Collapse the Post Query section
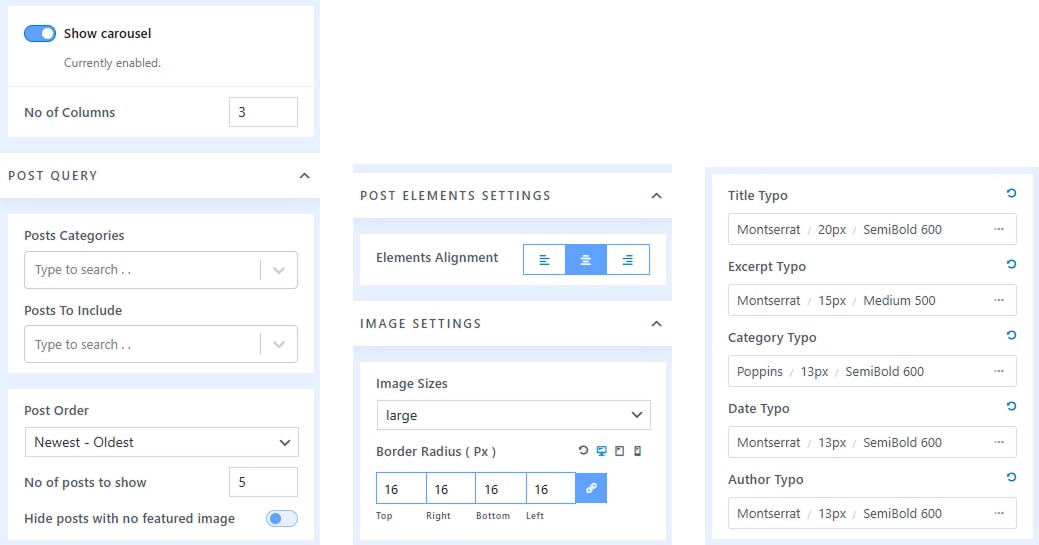 click(304, 176)
